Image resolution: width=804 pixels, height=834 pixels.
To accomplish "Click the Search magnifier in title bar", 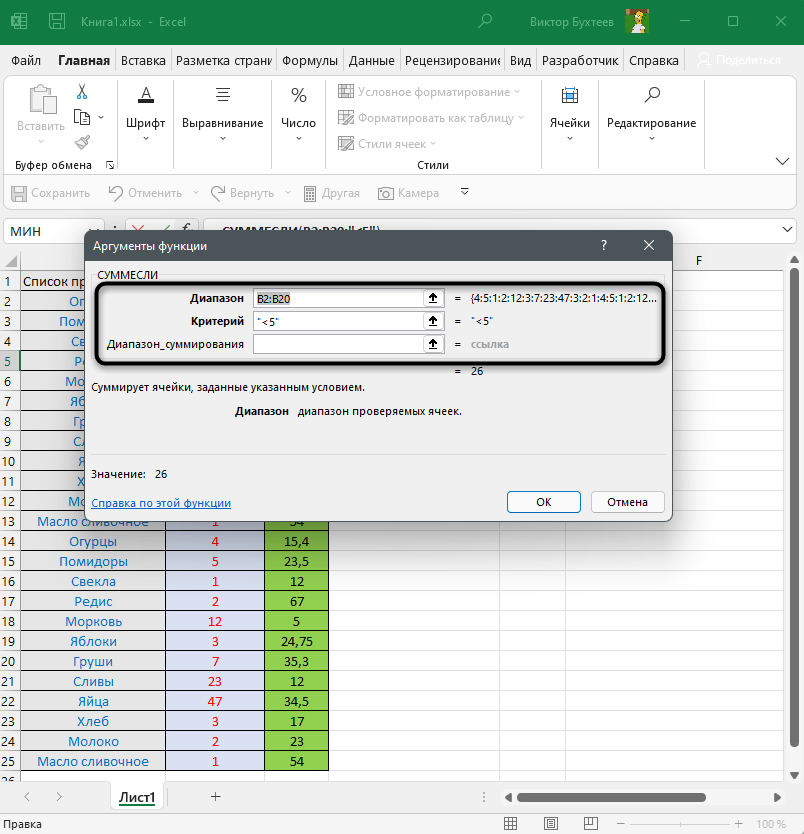I will click(485, 20).
